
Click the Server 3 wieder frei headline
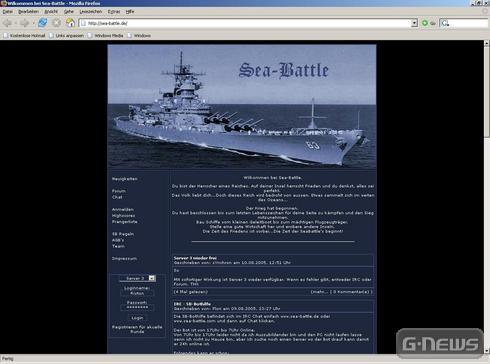click(195, 258)
